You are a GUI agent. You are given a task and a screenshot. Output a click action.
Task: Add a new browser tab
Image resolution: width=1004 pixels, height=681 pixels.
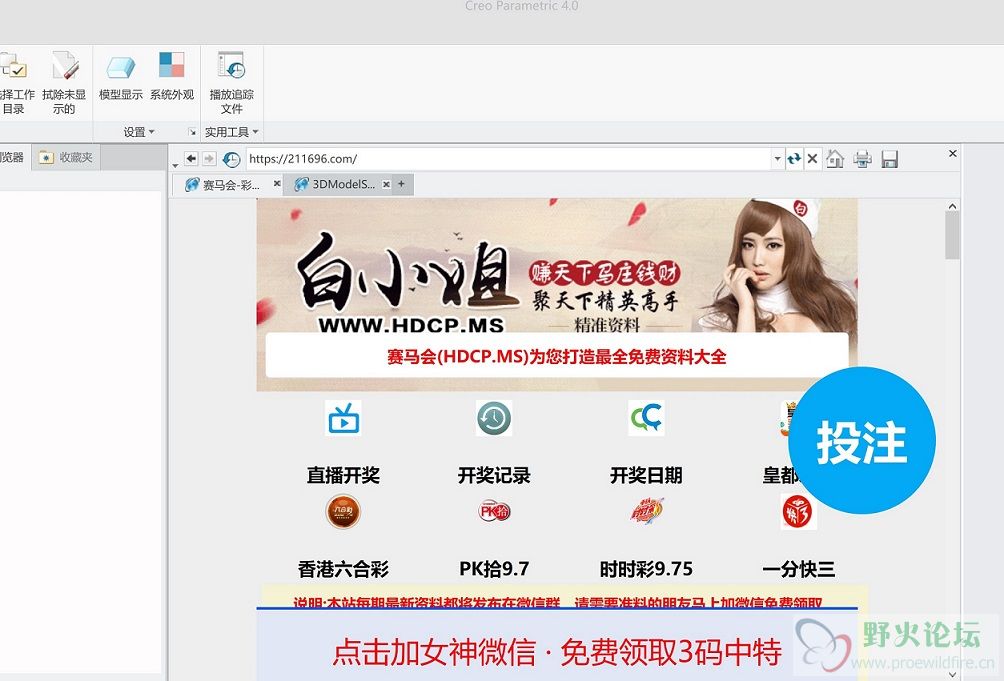pos(401,184)
